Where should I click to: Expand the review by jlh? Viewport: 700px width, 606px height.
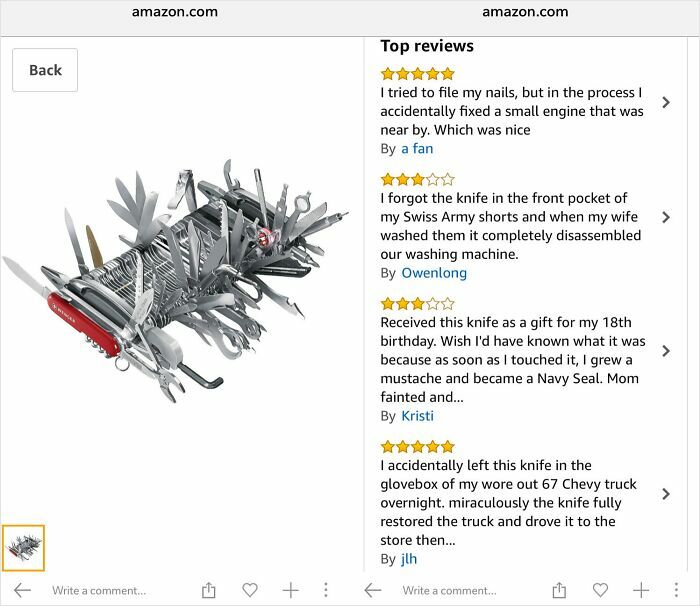[x=666, y=494]
